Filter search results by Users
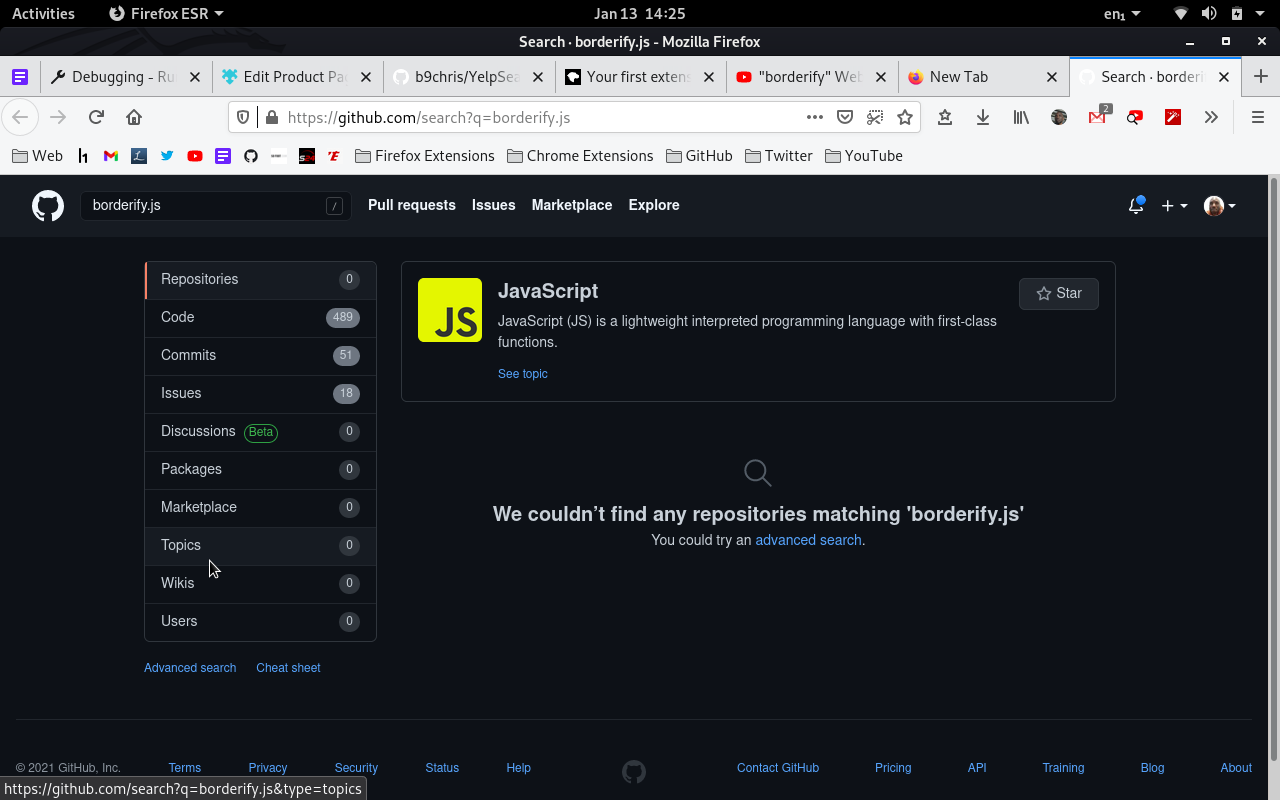 [261, 621]
